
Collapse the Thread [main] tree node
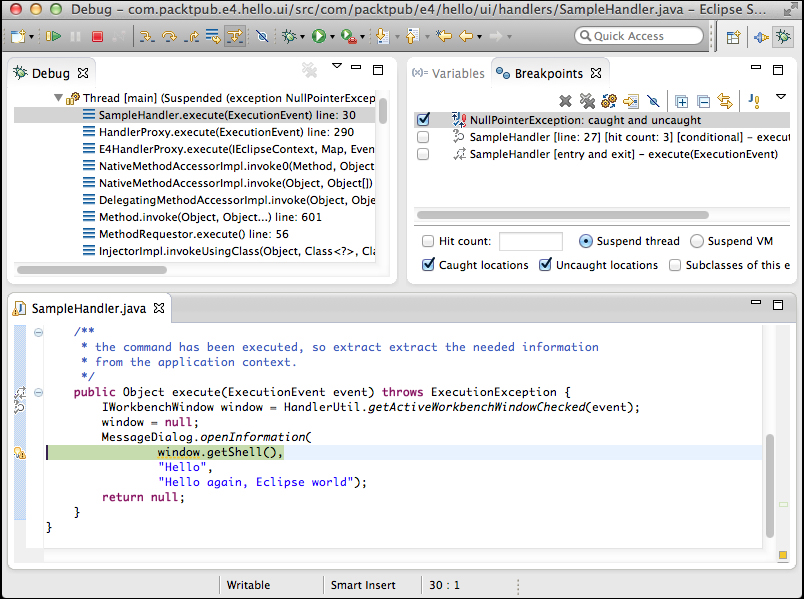[x=58, y=98]
